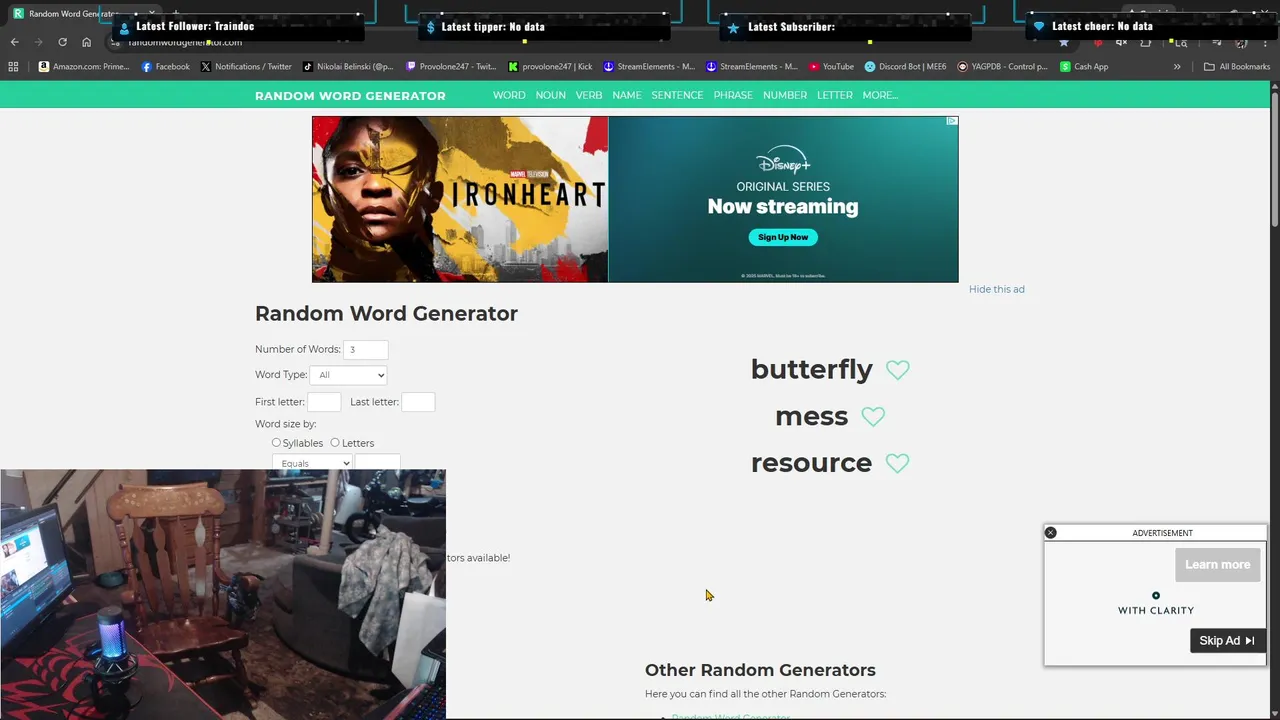This screenshot has width=1280, height=720.
Task: Open Provolone247 Twitch bookmark
Action: point(450,67)
